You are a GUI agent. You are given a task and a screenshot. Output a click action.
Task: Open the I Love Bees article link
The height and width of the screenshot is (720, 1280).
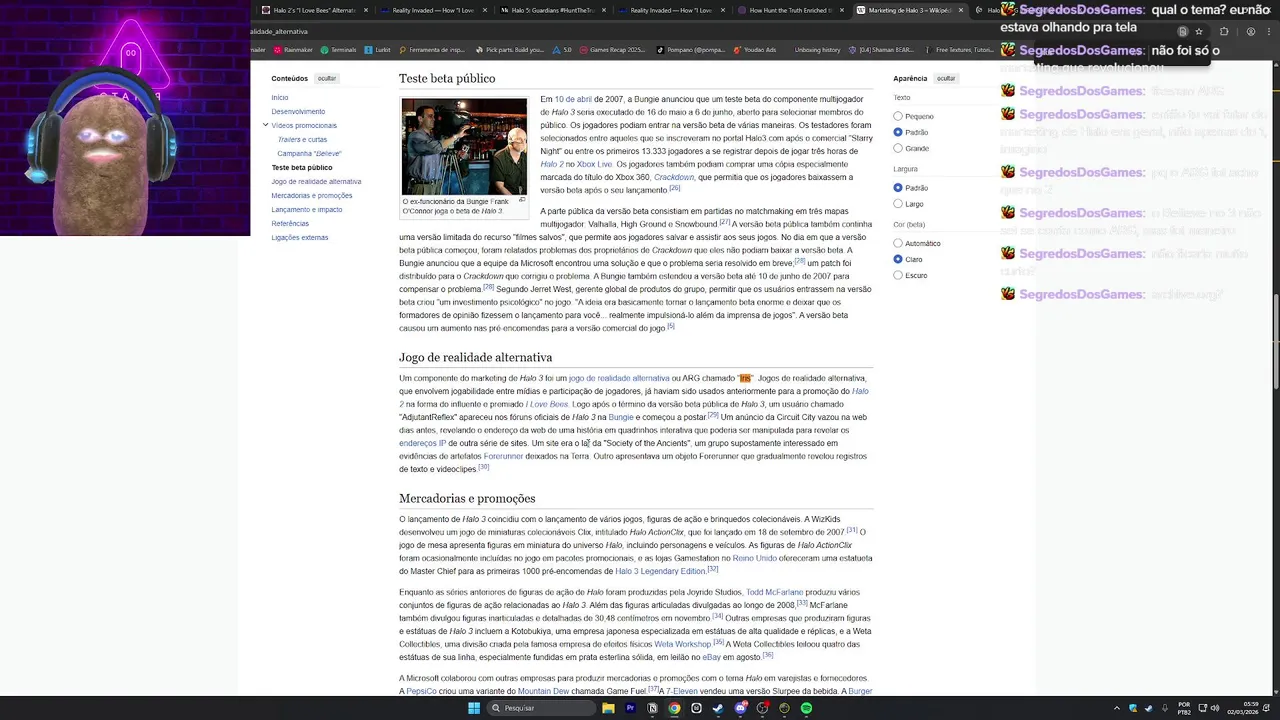[x=549, y=404]
